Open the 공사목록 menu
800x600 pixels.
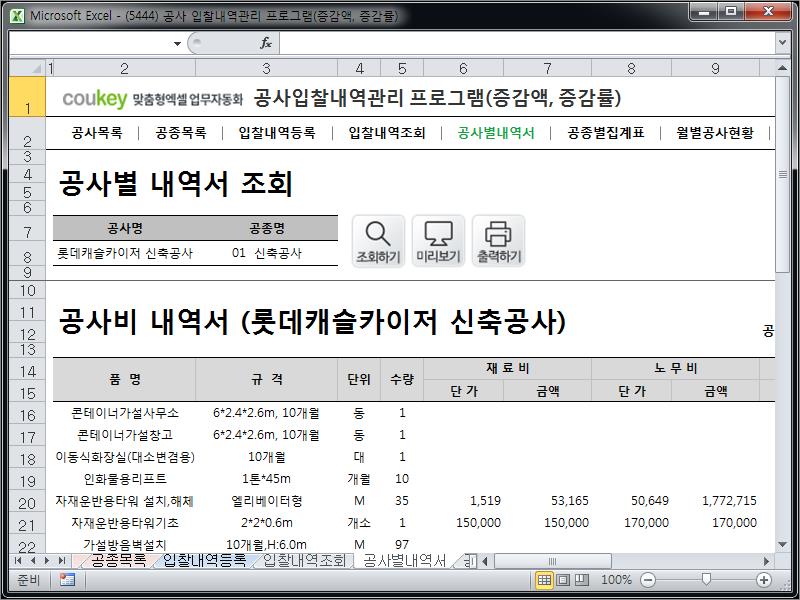coord(97,133)
